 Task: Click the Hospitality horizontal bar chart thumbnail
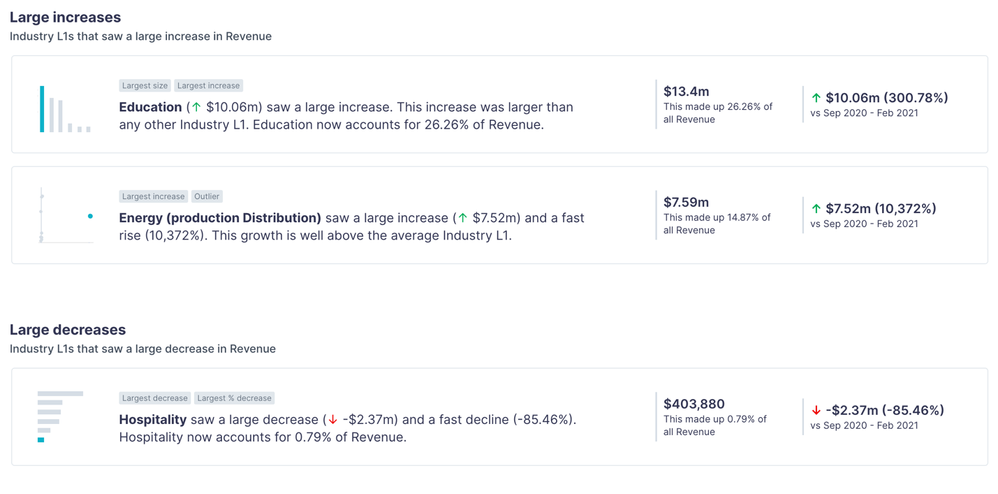coord(60,416)
